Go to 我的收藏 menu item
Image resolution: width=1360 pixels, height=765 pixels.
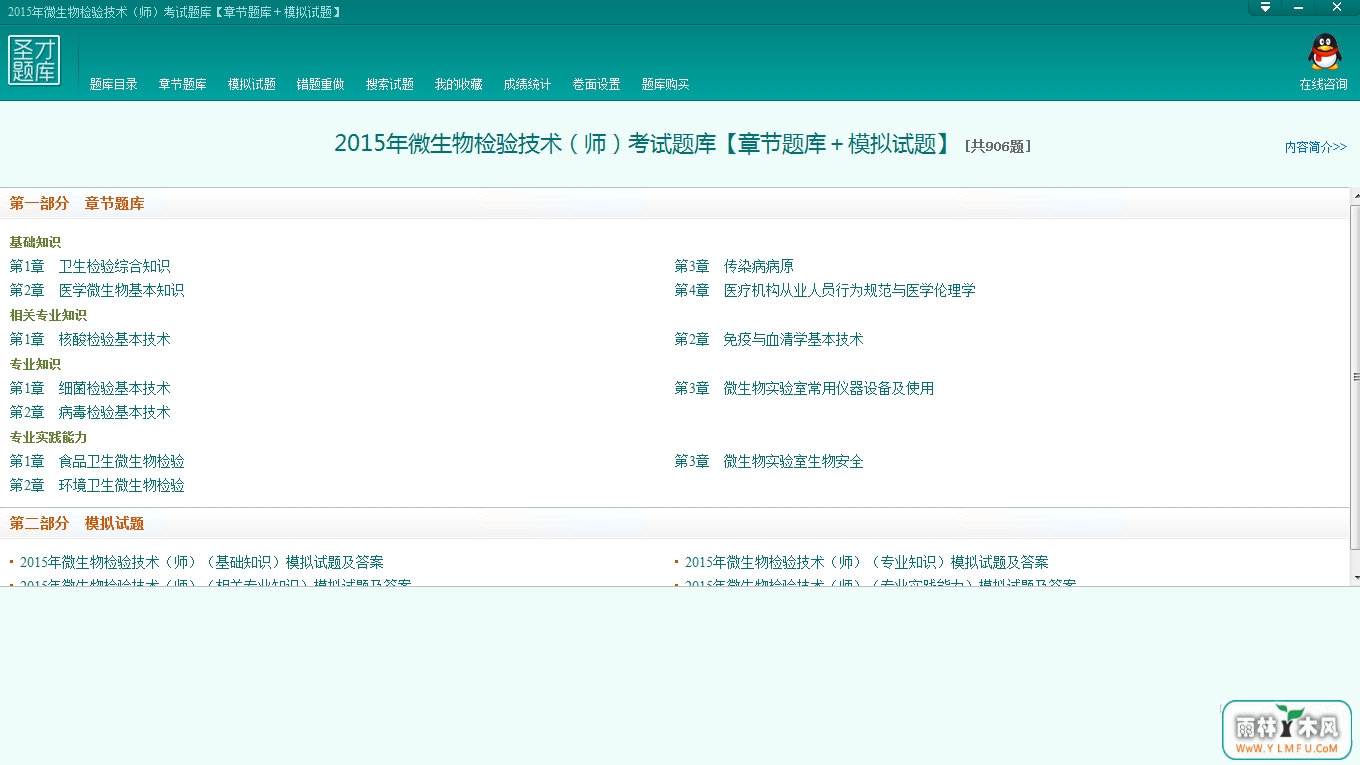click(459, 85)
